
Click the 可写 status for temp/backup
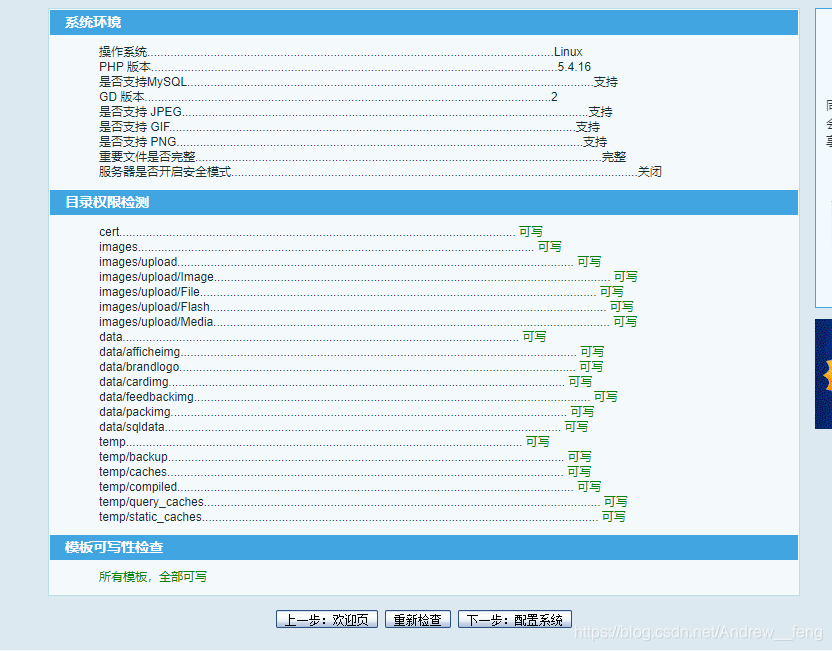[x=580, y=456]
